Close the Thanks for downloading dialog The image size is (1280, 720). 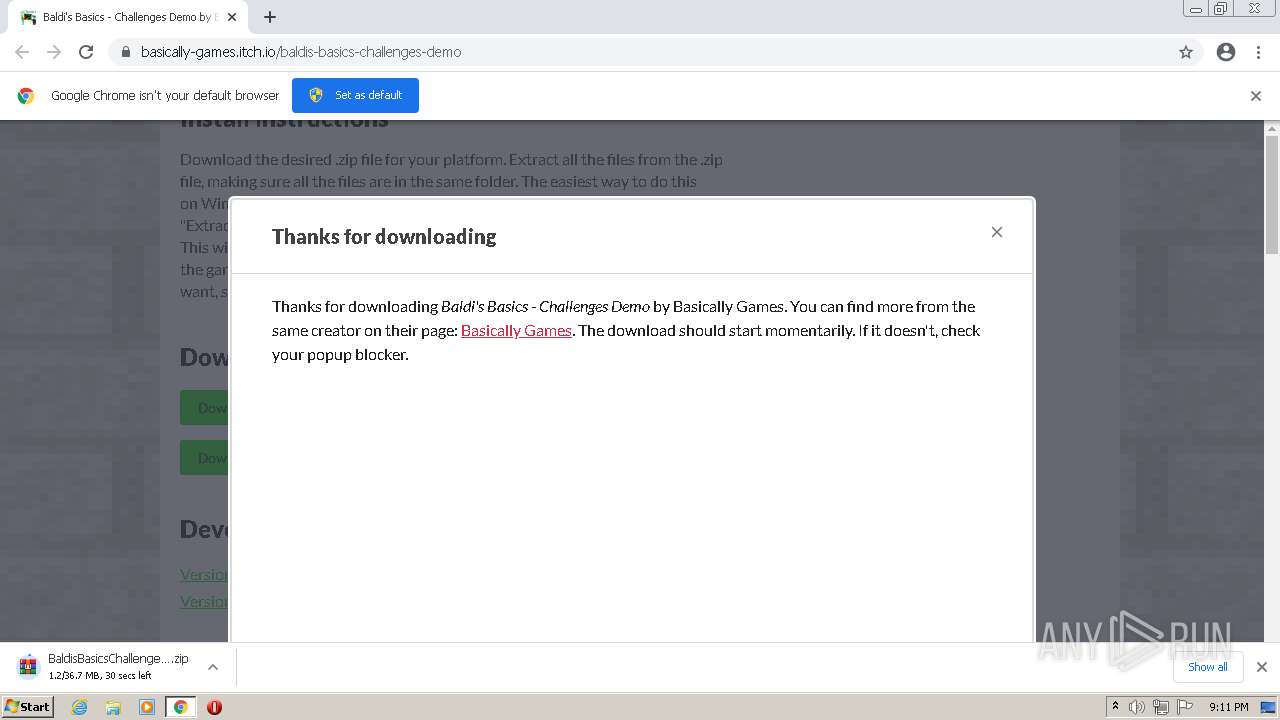[x=997, y=232]
